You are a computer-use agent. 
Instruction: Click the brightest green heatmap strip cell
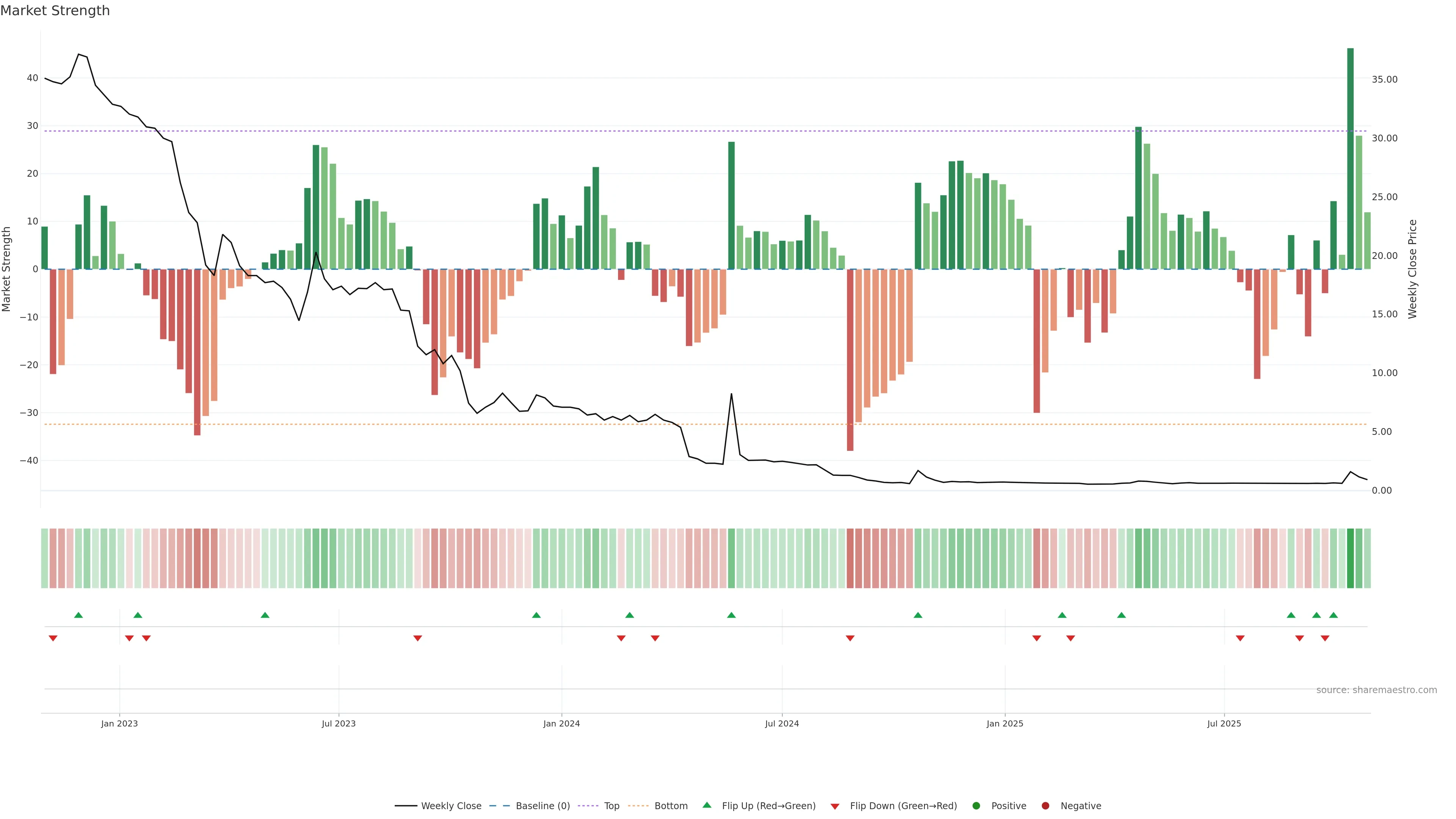point(1350,558)
